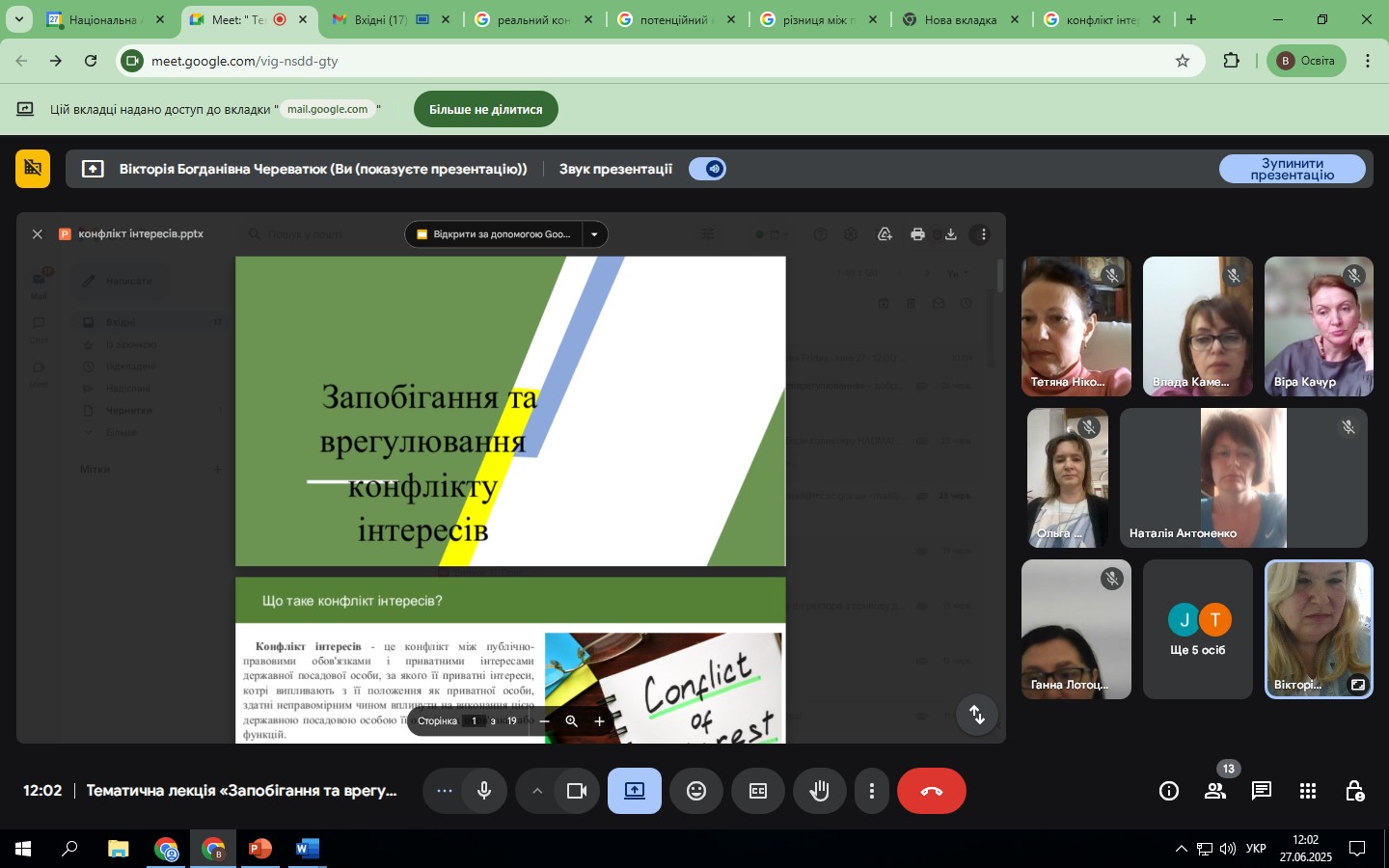The width and height of the screenshot is (1389, 868).
Task: Click the raise hand icon
Action: point(820,791)
